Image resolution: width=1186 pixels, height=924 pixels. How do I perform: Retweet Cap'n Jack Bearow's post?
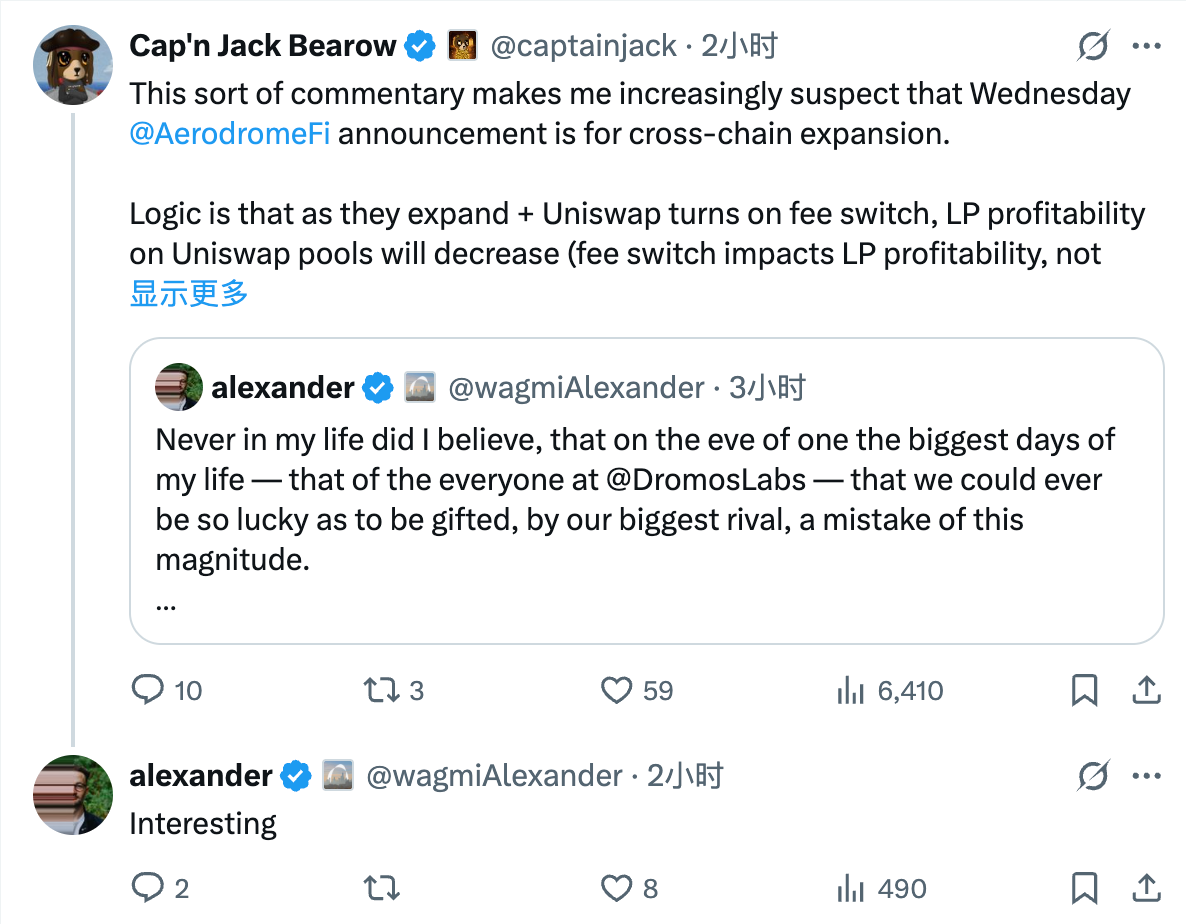pos(380,690)
